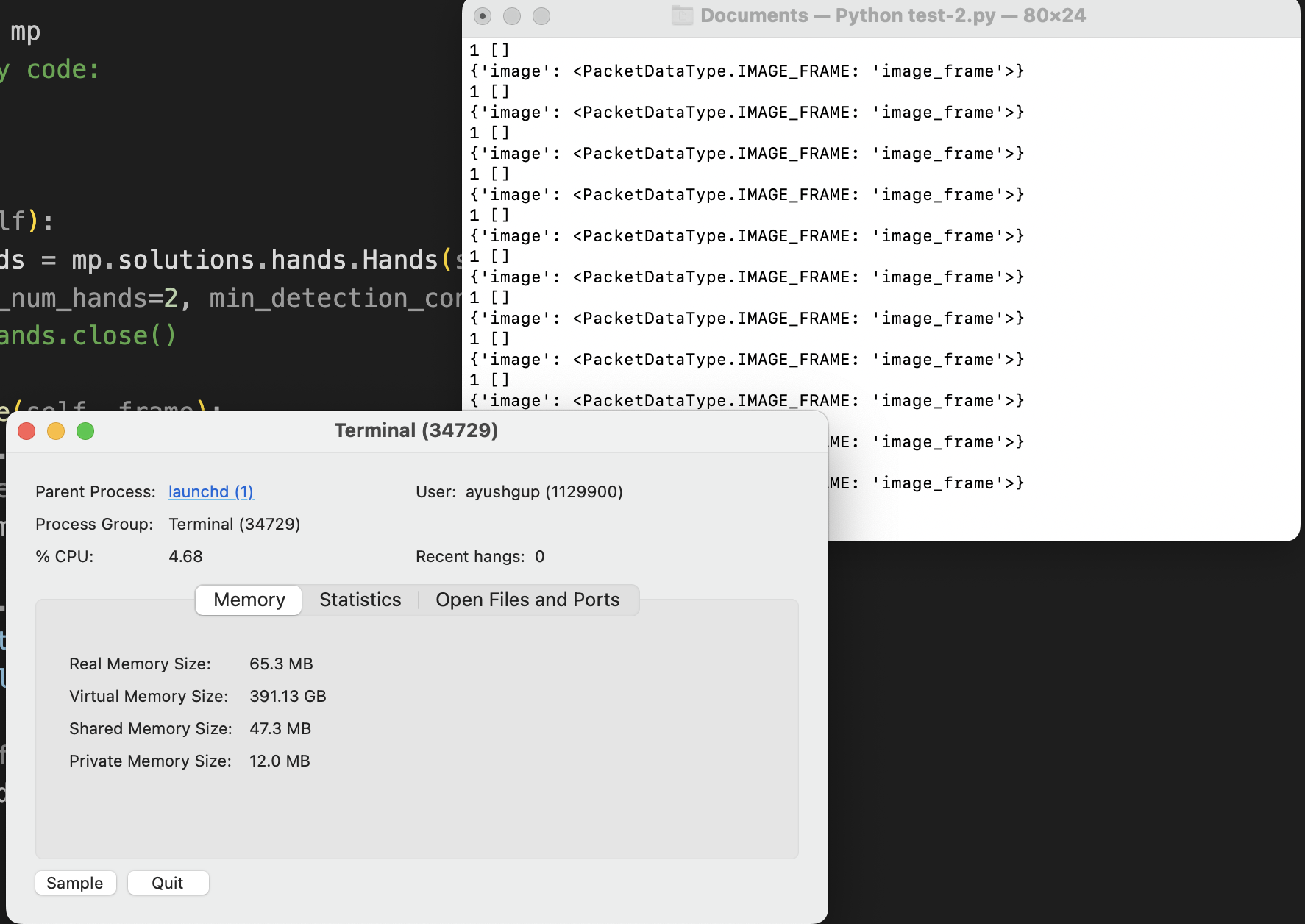Image resolution: width=1305 pixels, height=924 pixels.
Task: Click the Virtual Memory Size value 391.13 GB
Action: [x=288, y=696]
